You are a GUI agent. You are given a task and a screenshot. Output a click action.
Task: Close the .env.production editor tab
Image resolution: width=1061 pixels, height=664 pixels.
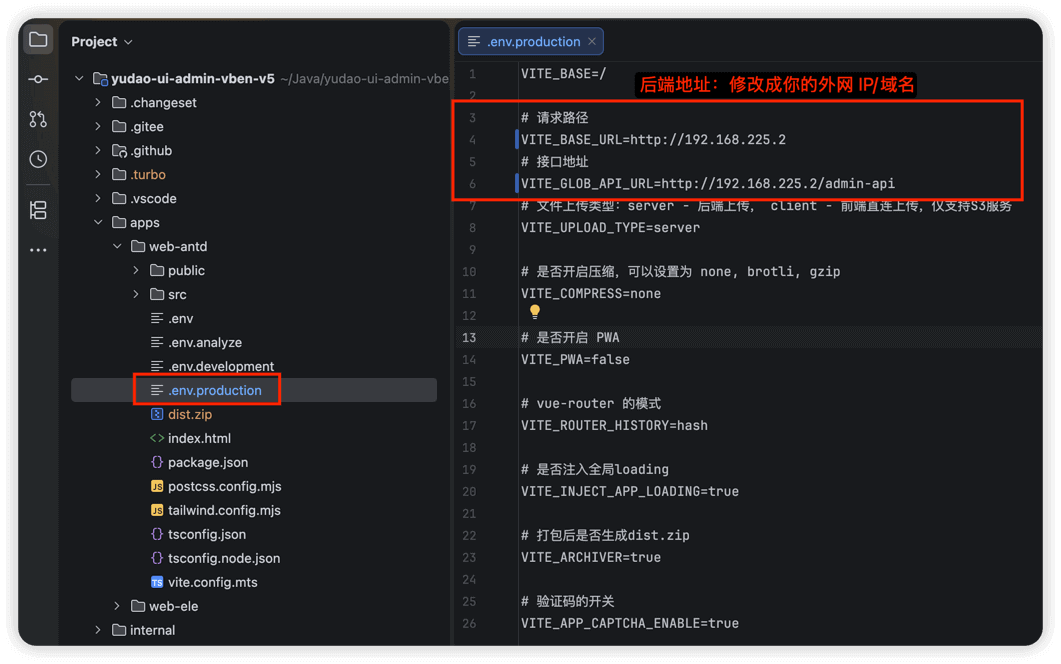click(x=592, y=41)
